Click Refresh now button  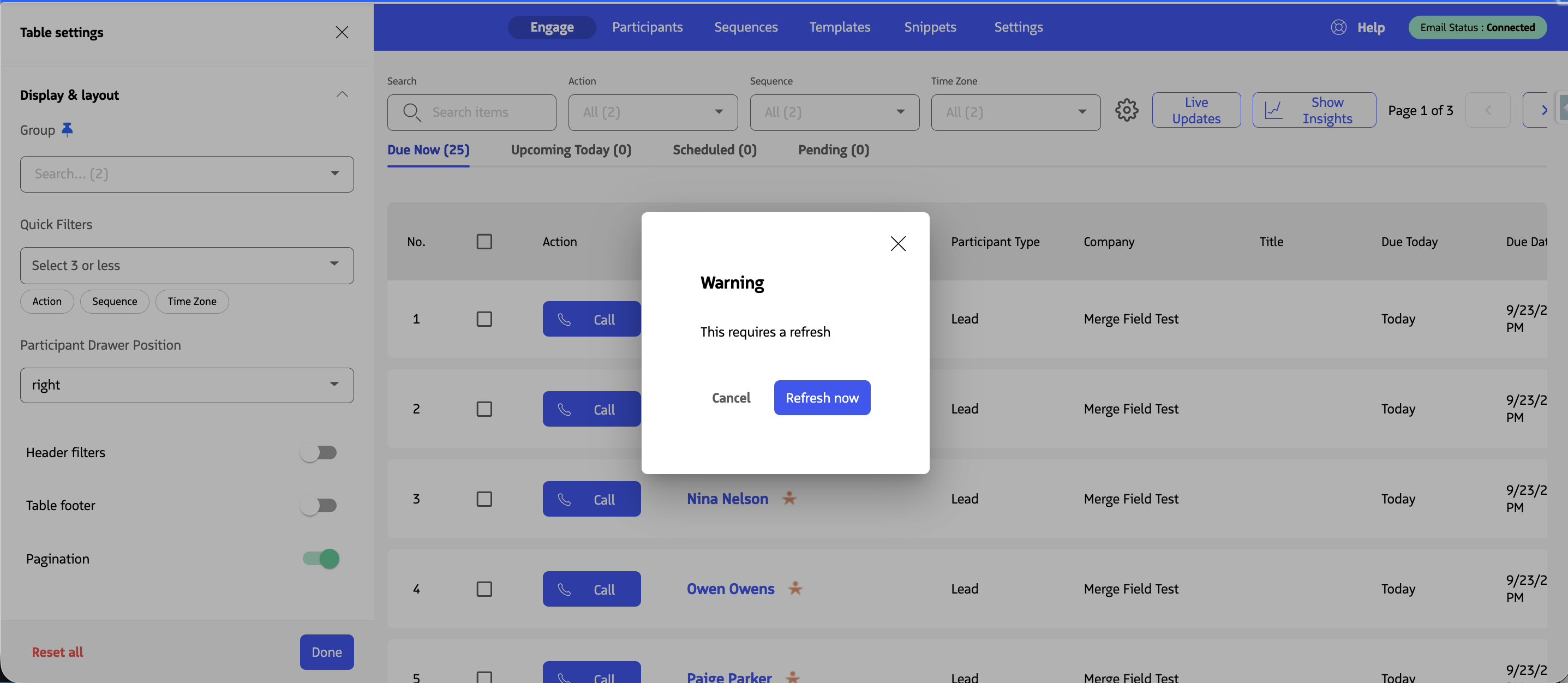[x=822, y=398]
